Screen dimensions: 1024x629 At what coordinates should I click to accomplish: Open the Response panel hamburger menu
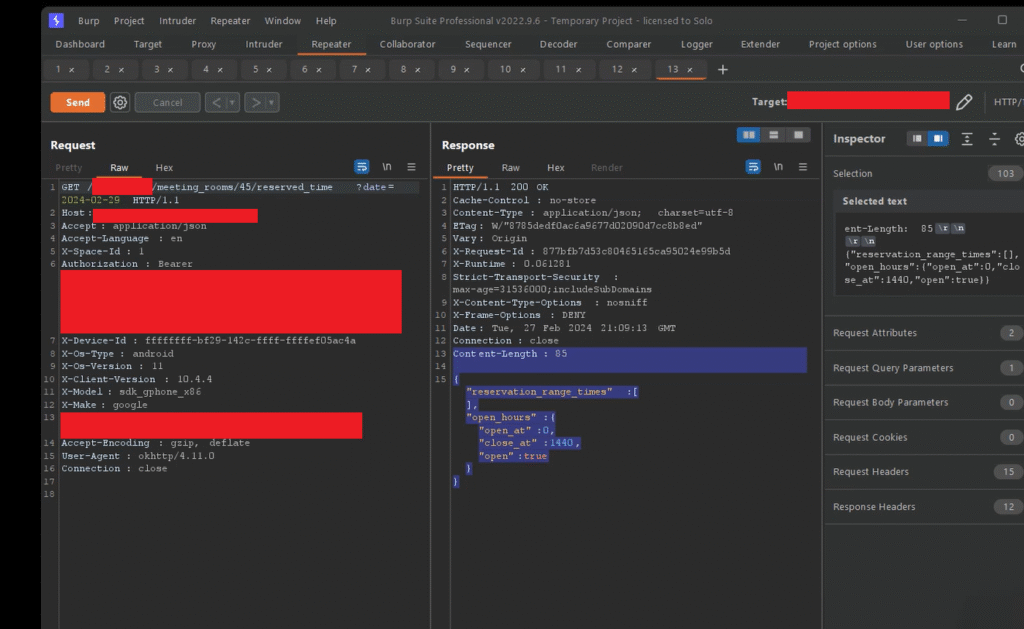click(x=803, y=167)
